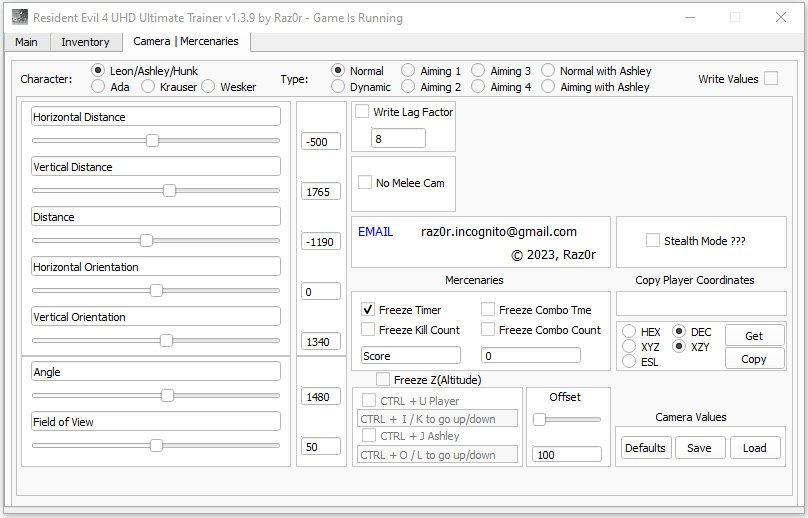Image resolution: width=808 pixels, height=518 pixels.
Task: Click the vertical distance value 1765
Action: (321, 191)
